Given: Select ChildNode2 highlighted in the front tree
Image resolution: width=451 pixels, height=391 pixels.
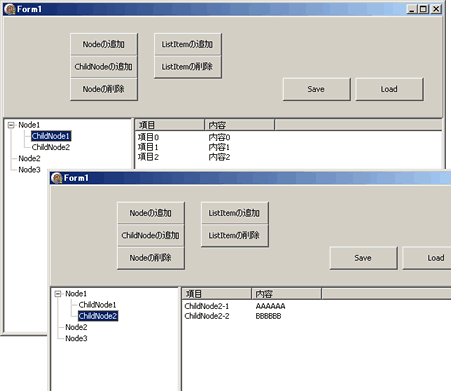Looking at the screenshot, I should tap(98, 316).
